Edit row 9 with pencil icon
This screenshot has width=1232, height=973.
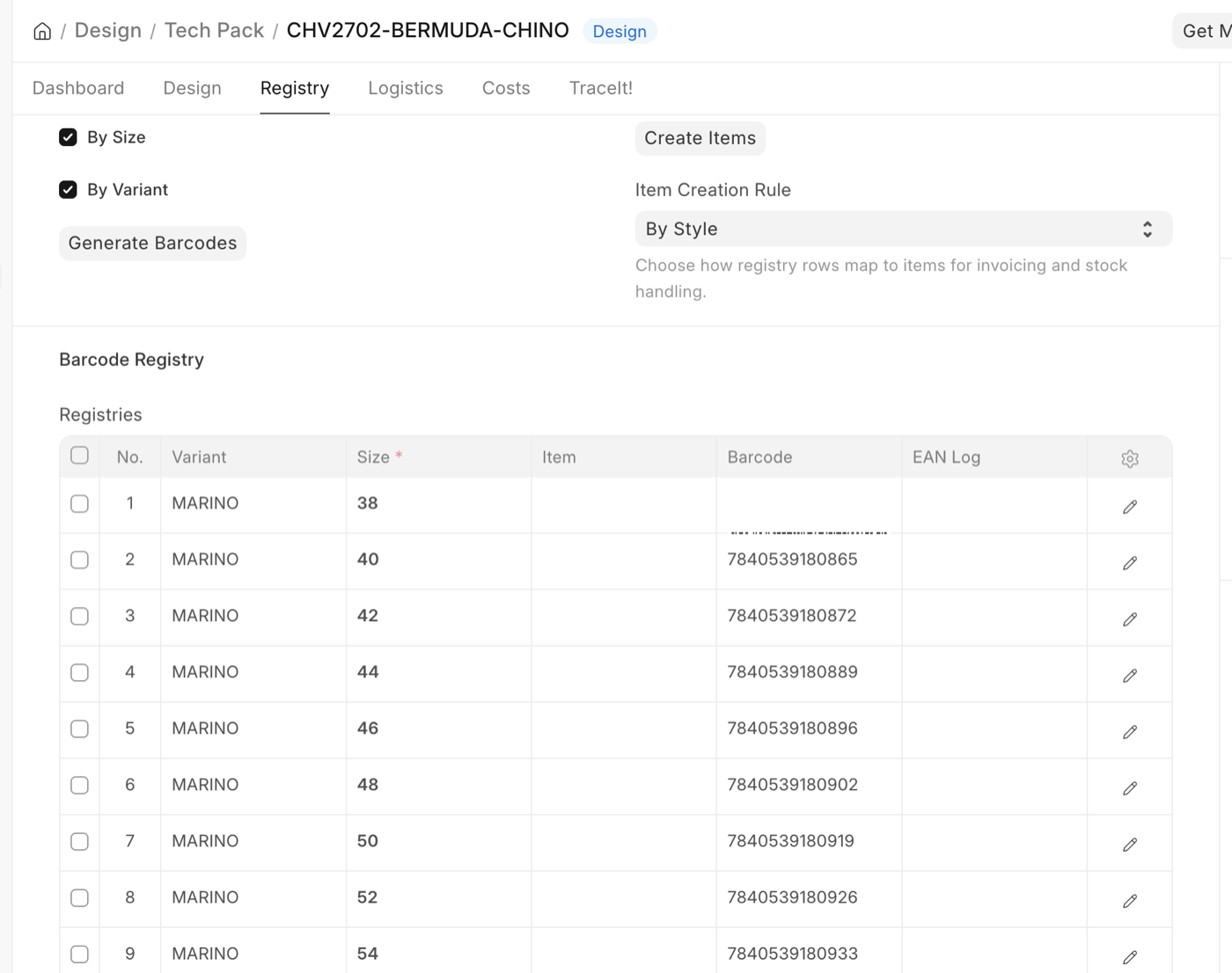point(1130,957)
